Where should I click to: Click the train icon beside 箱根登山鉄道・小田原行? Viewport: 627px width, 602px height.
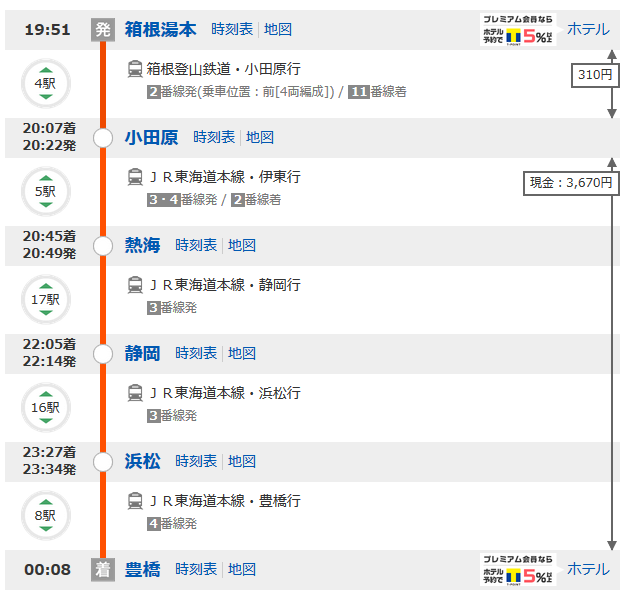pos(135,69)
